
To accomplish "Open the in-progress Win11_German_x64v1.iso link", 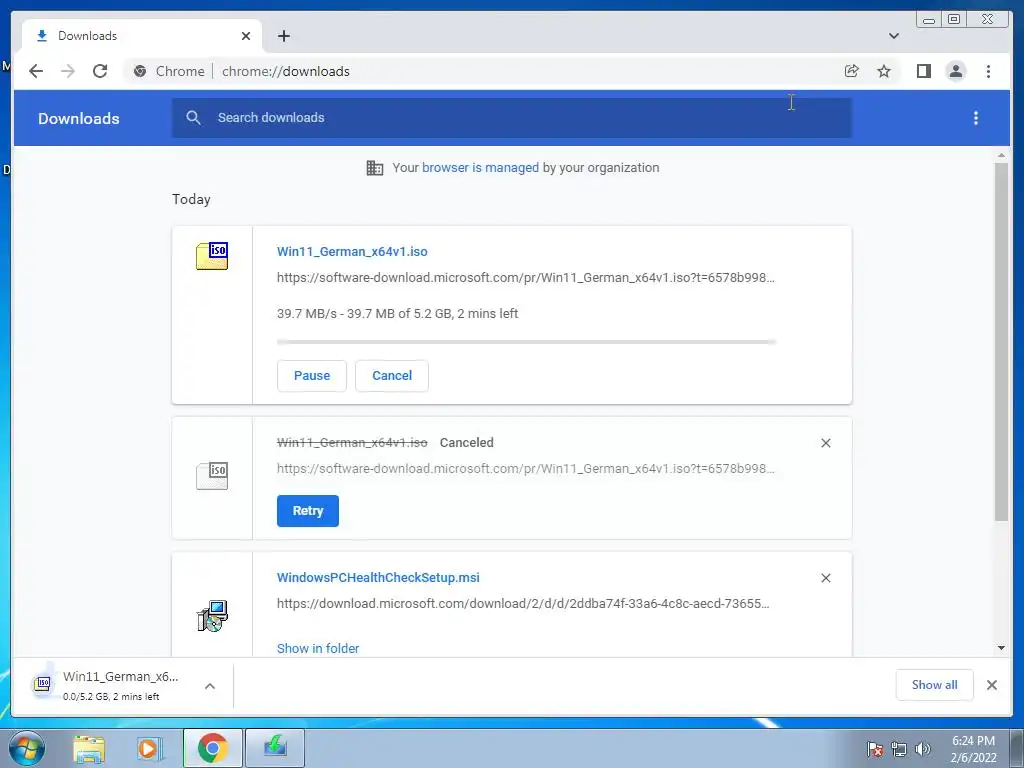I will (352, 251).
